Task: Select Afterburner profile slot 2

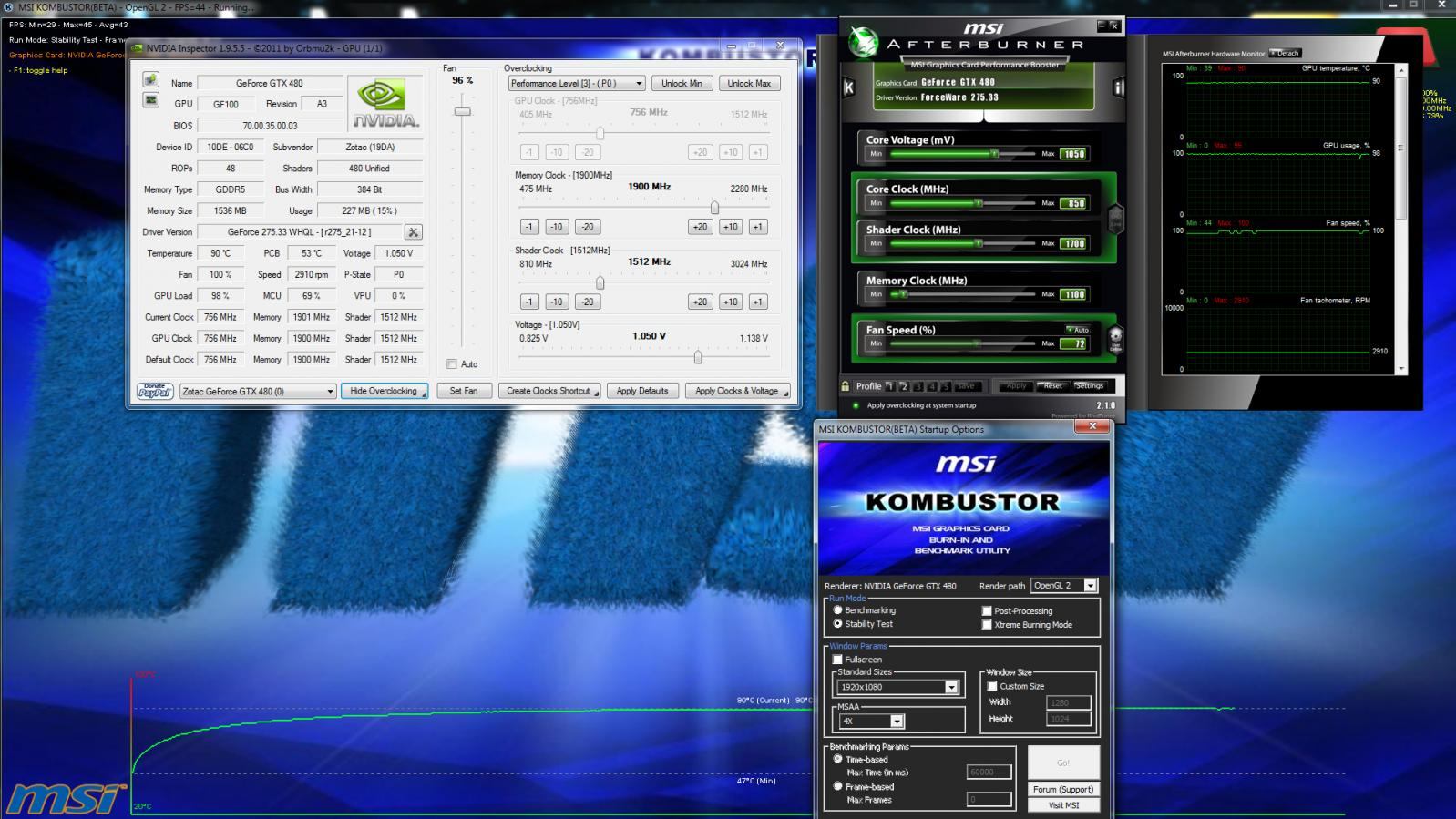Action: (905, 386)
